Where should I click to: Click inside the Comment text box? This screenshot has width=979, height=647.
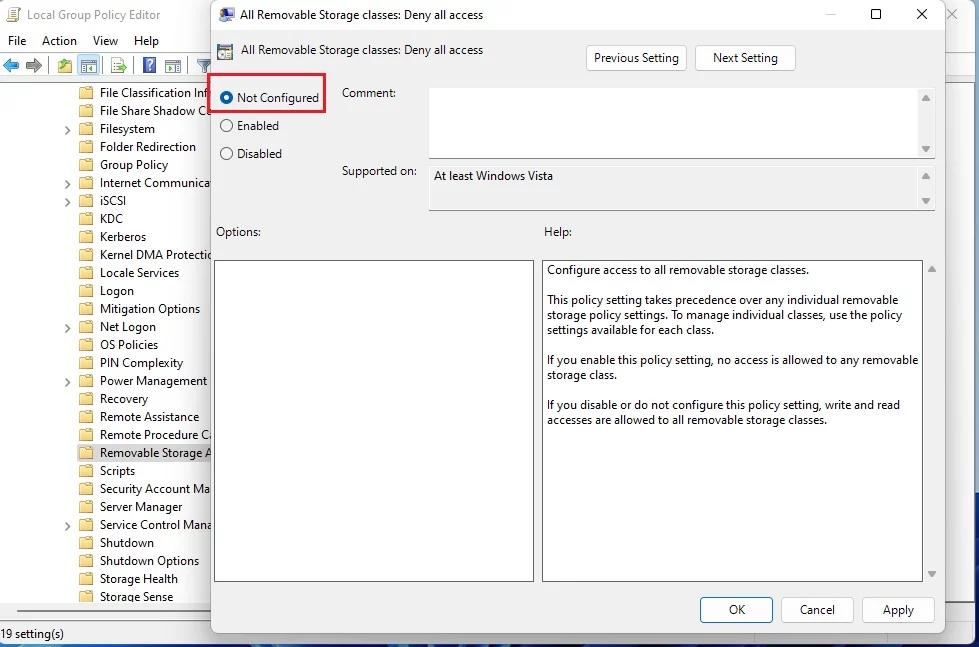674,122
